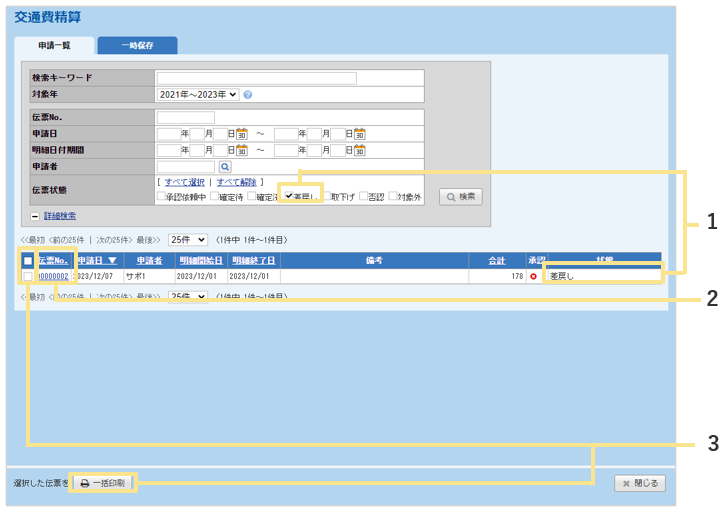
Task: Collapse the 詳細検索 section with minus icon
Action: pyautogui.click(x=35, y=216)
